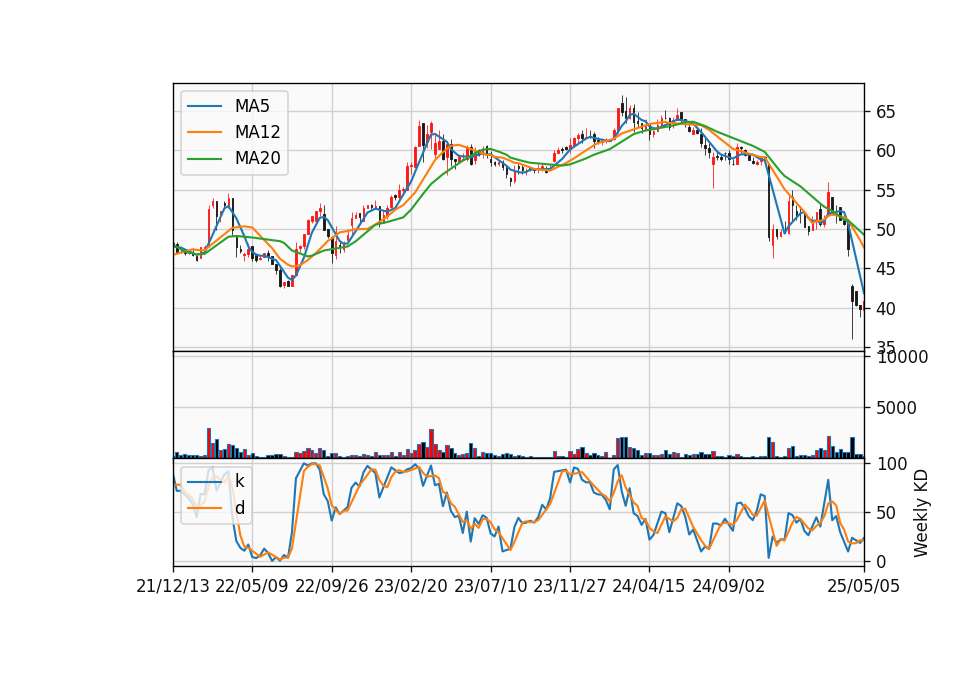Click the MA20 legend label
Image resolution: width=960 pixels, height=690 pixels.
click(x=257, y=158)
